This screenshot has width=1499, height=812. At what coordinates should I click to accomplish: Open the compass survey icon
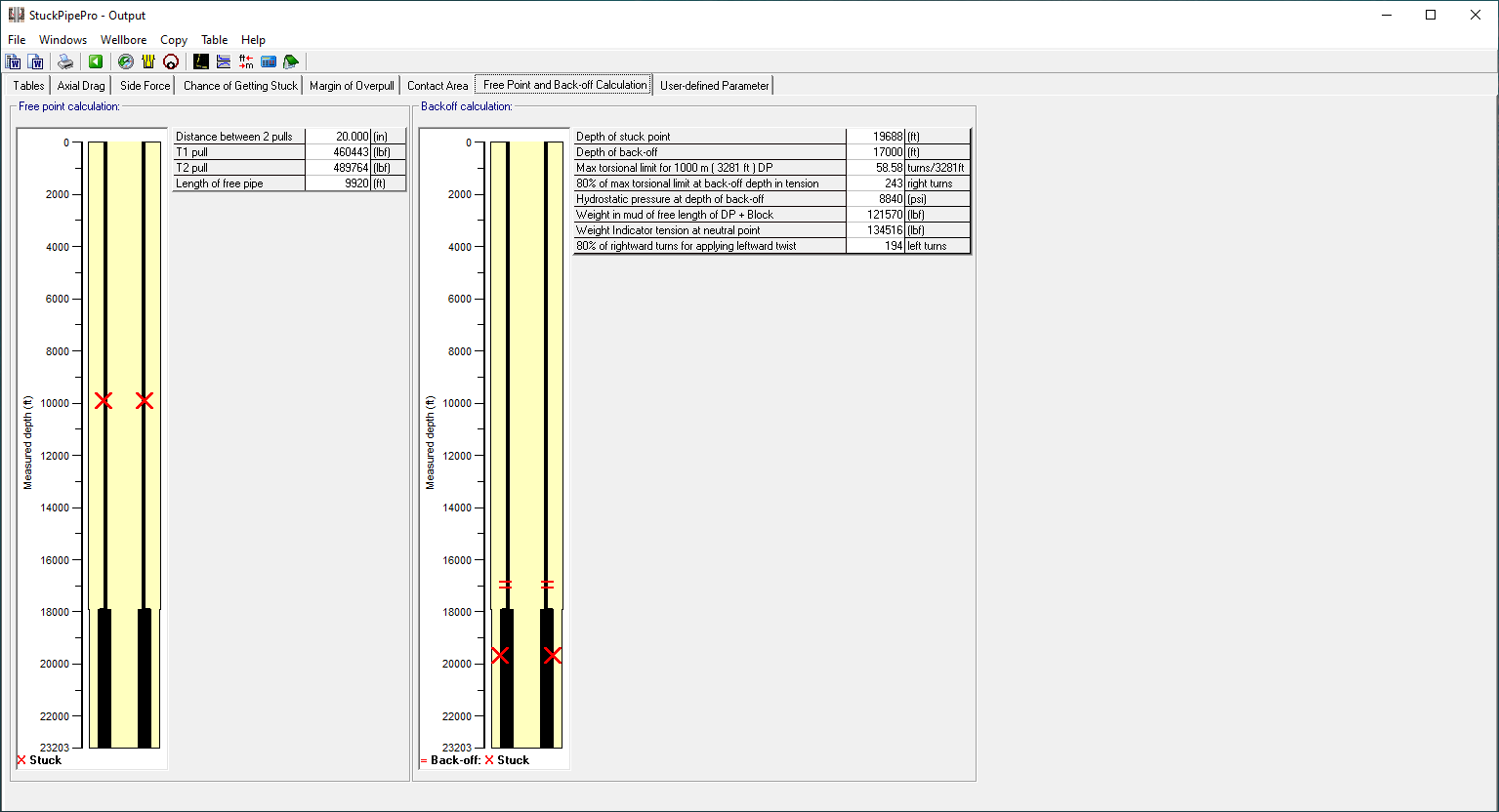tap(126, 61)
